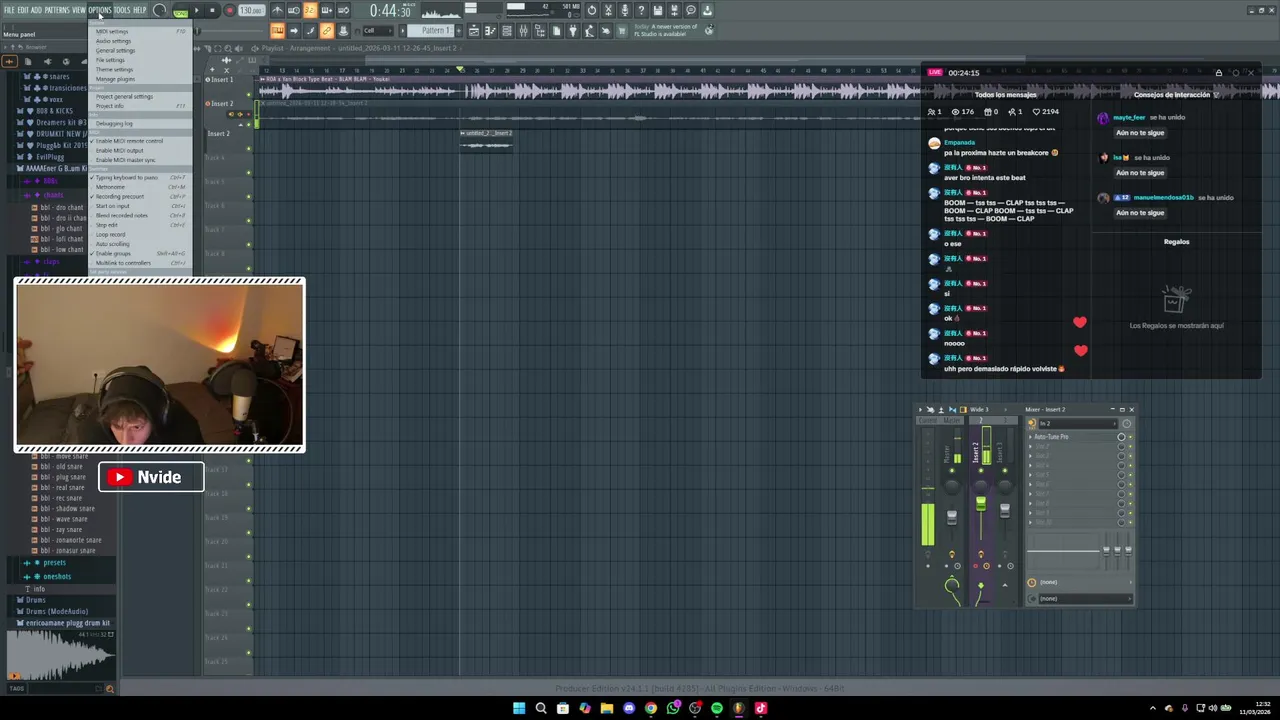This screenshot has height=720, width=1280.
Task: Open the Plugin picker plug icon
Action: click(x=573, y=30)
